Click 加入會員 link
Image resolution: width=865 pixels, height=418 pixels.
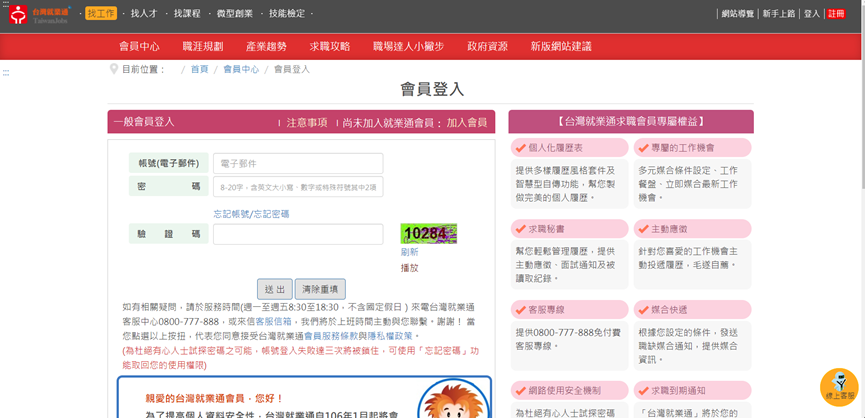point(467,122)
